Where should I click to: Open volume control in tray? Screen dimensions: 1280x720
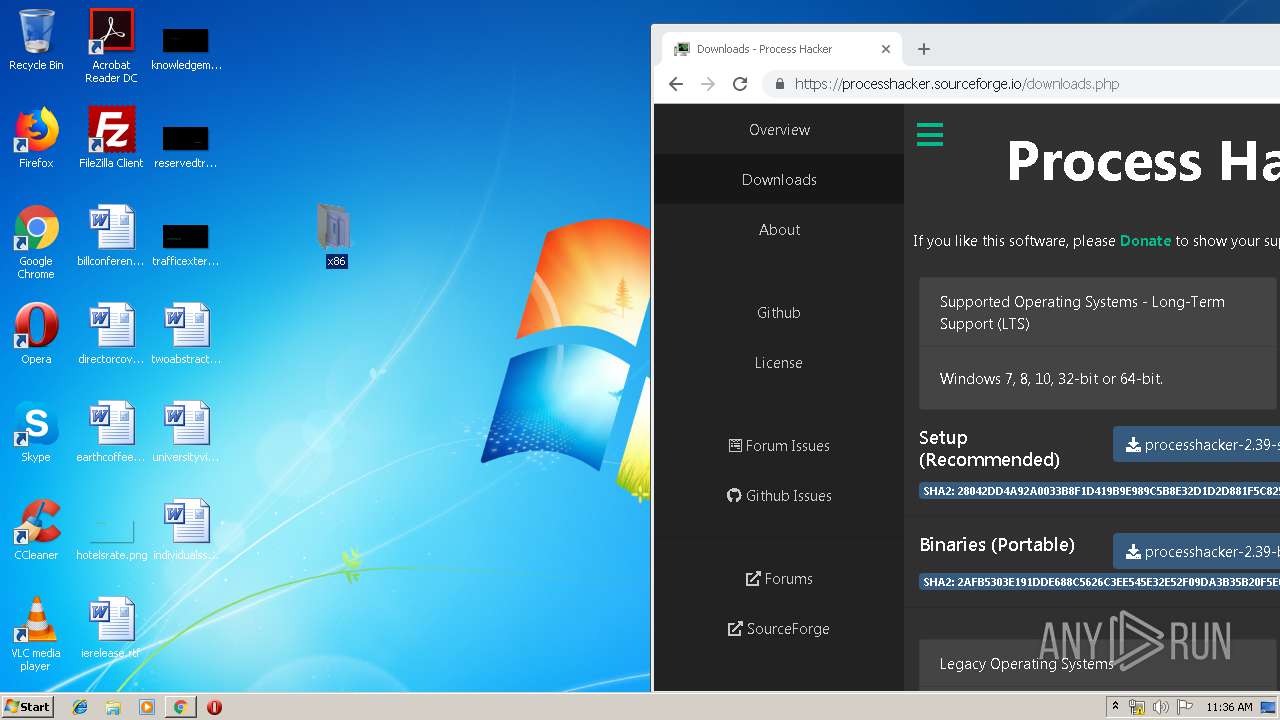click(x=1161, y=707)
